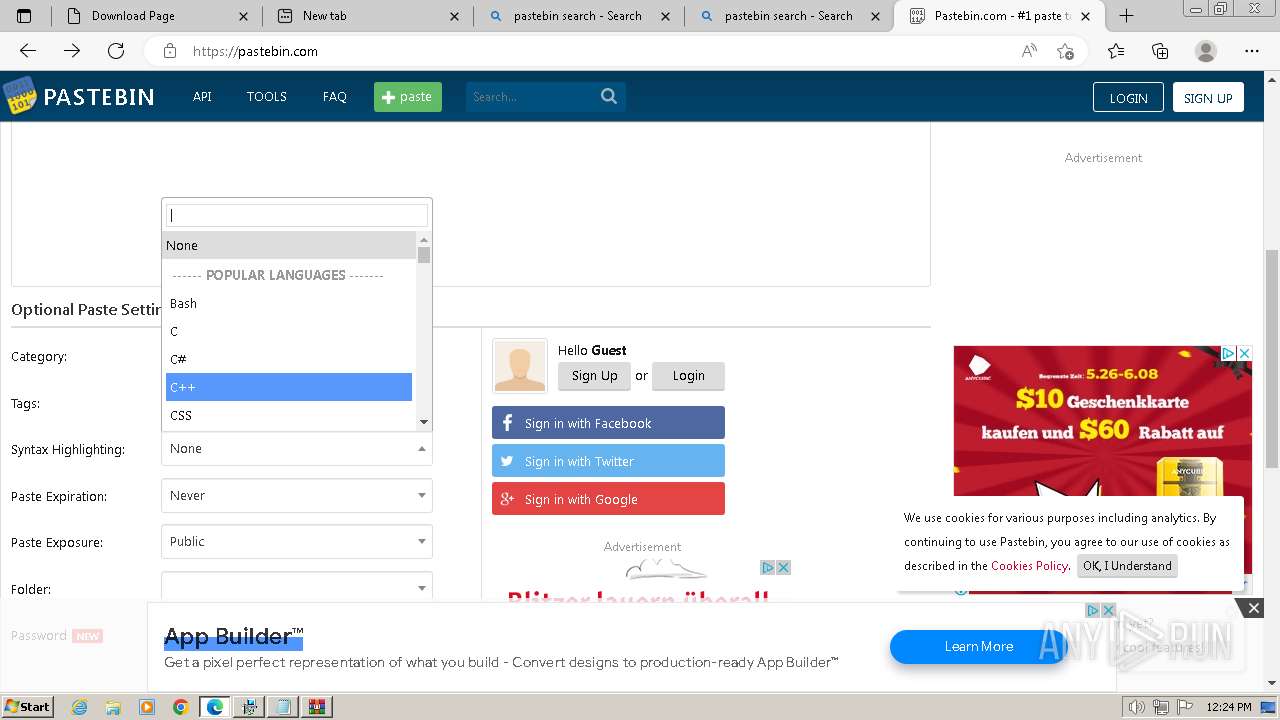Viewport: 1280px width, 720px height.
Task: Switch to the Download Page tab
Action: [157, 16]
